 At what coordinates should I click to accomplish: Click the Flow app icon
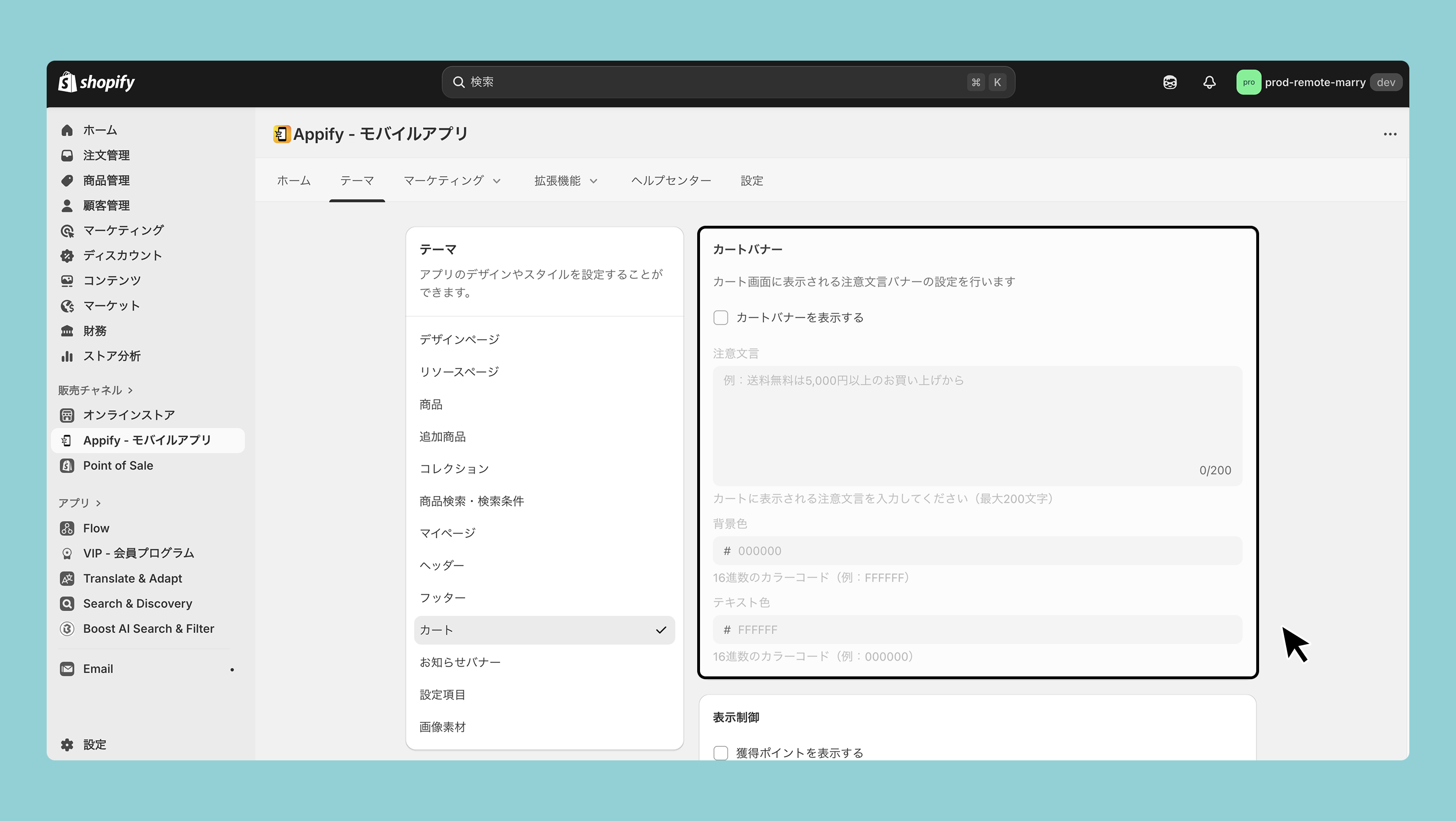point(67,529)
